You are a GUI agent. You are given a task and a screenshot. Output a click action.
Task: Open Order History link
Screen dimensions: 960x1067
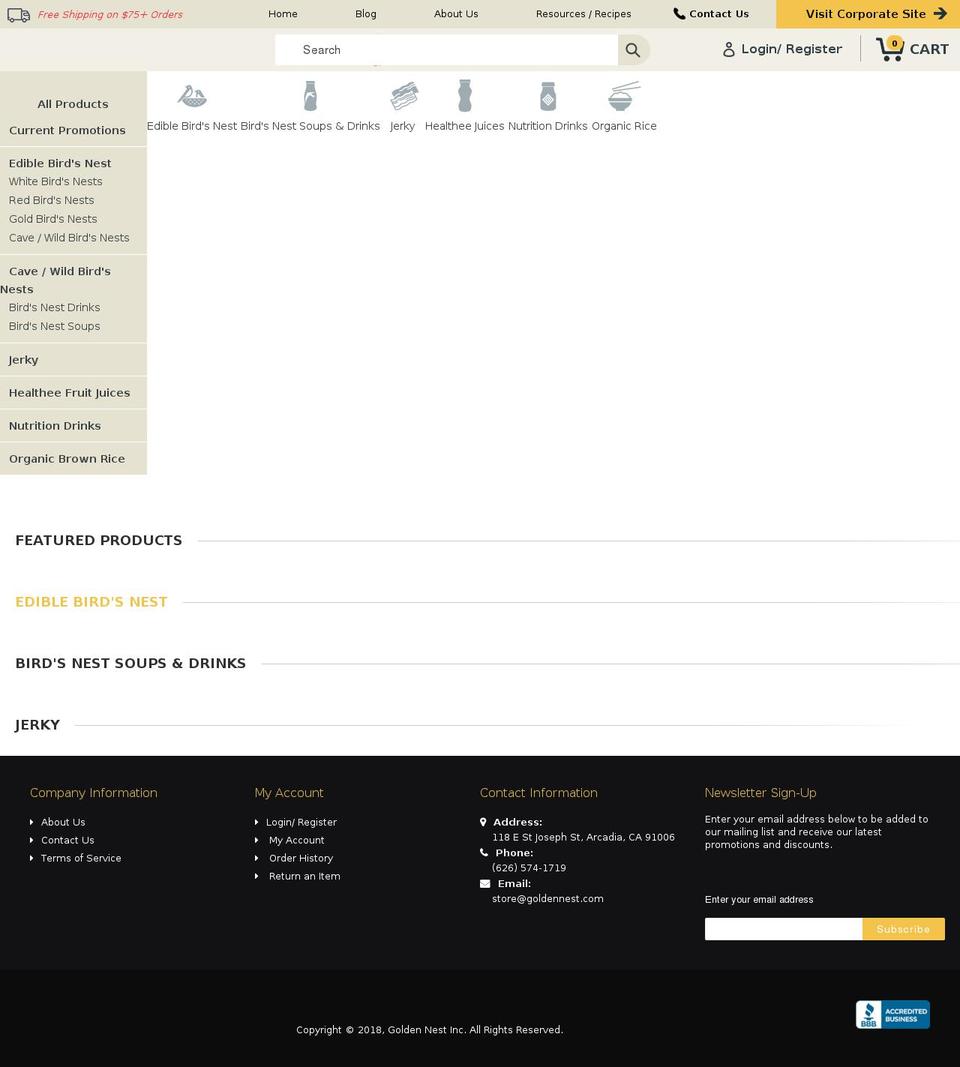pos(301,858)
